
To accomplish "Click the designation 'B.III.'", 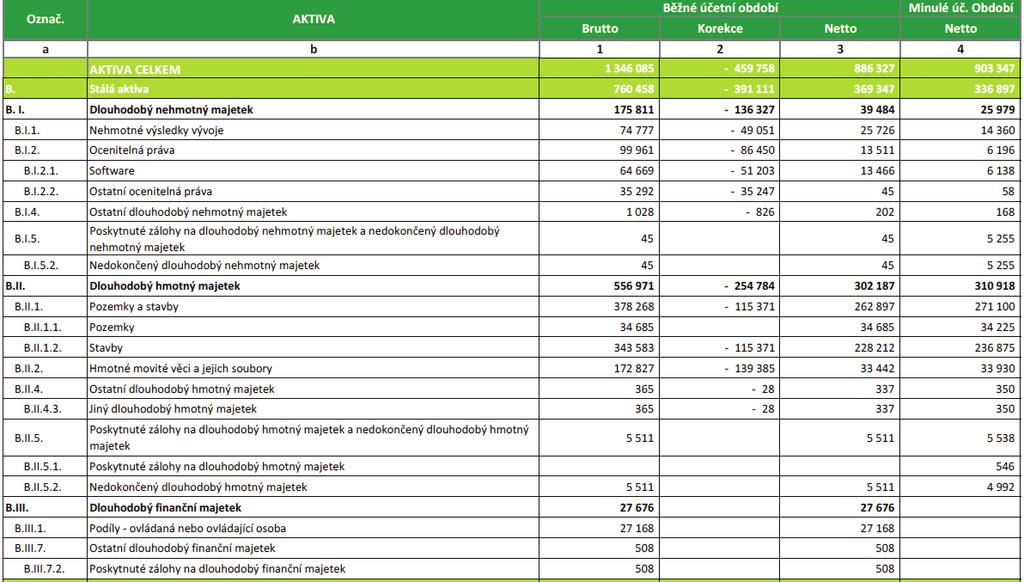I will [x=17, y=508].
